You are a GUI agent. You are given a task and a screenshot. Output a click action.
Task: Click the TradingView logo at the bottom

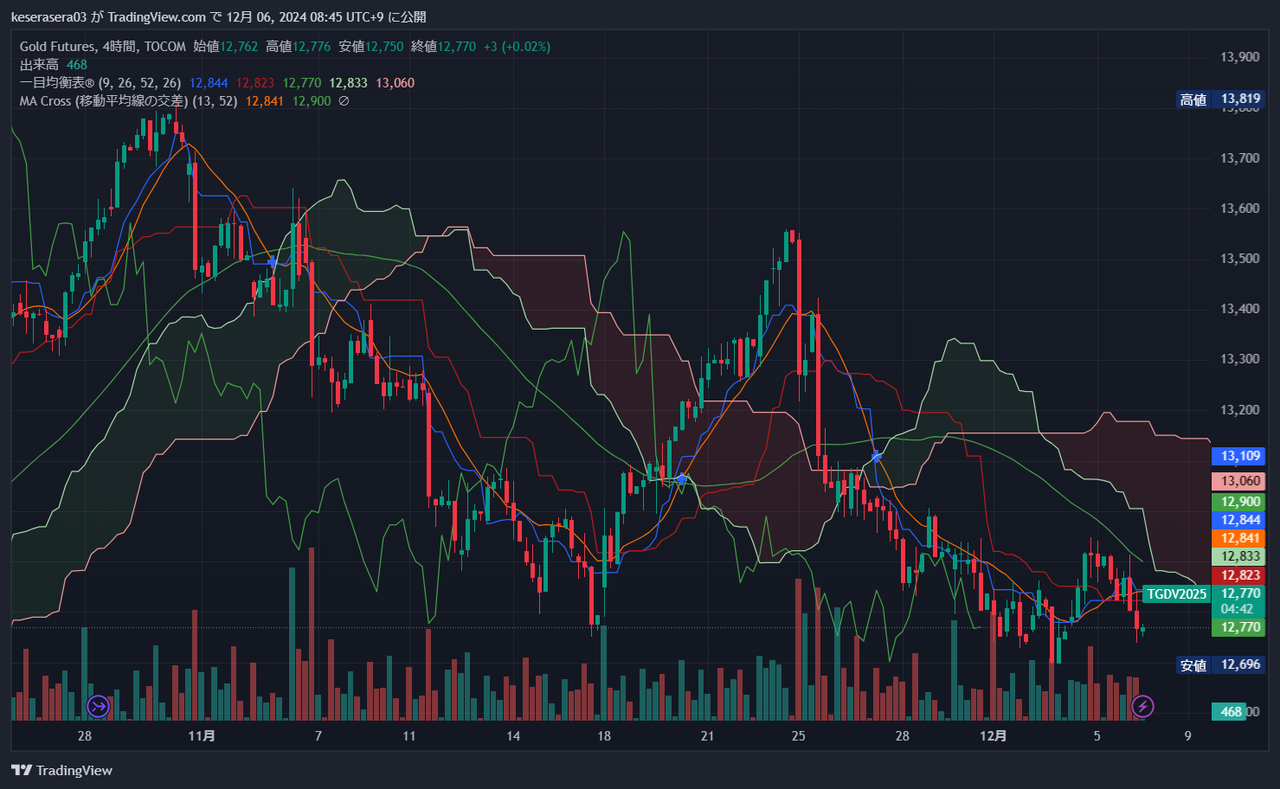[x=62, y=770]
